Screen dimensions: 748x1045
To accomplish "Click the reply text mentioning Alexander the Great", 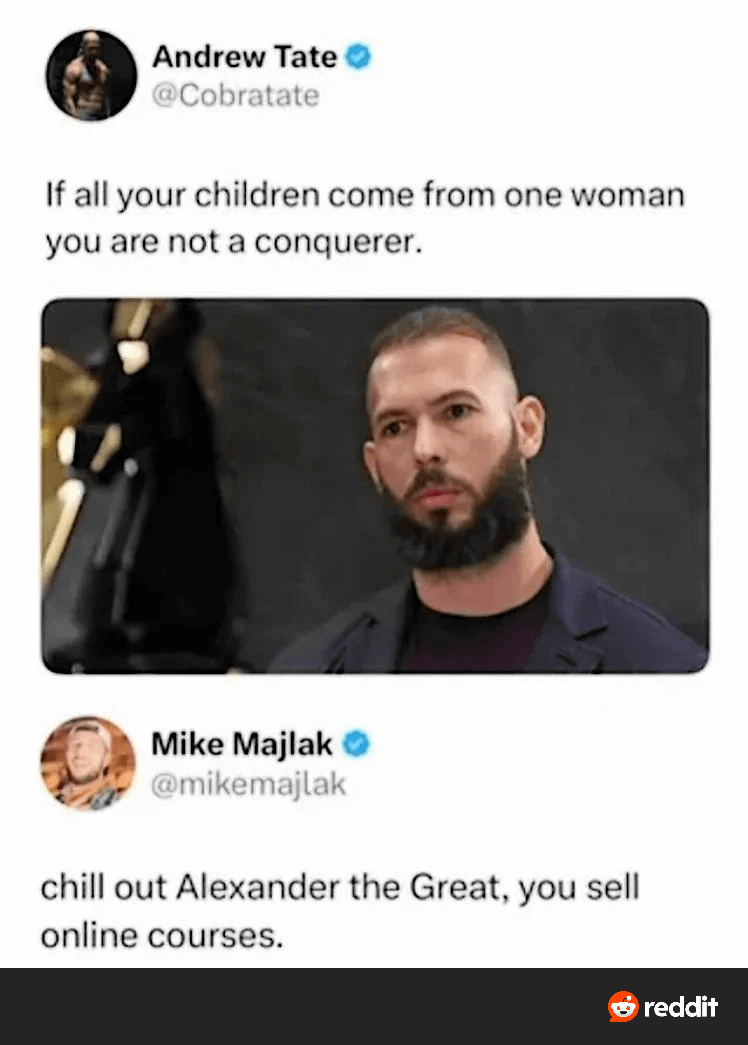I will pyautogui.click(x=340, y=911).
